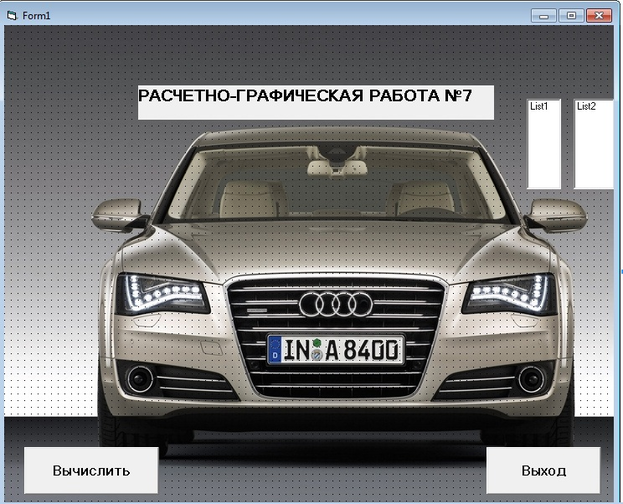623x504 pixels.
Task: Click the left side mirror of the car
Action: (118, 214)
